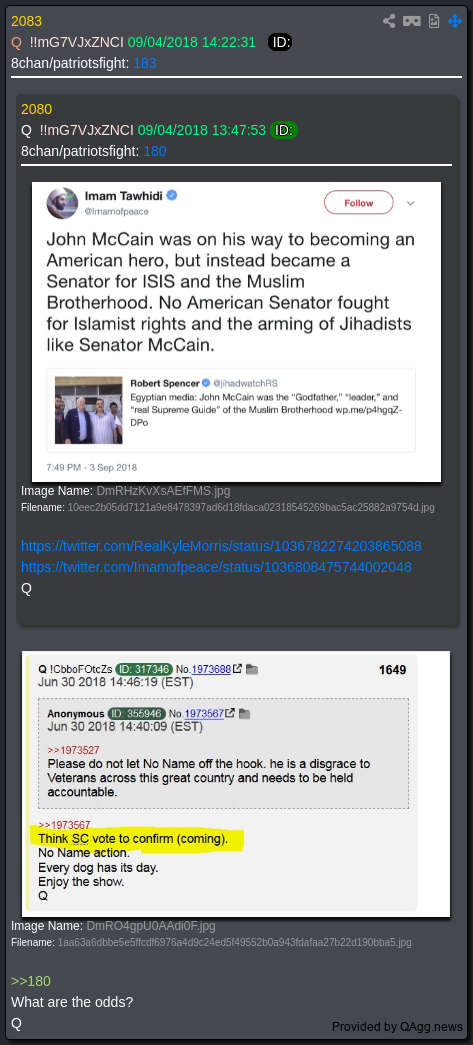Open the Imamofpeace twitter status link

pyautogui.click(x=216, y=567)
